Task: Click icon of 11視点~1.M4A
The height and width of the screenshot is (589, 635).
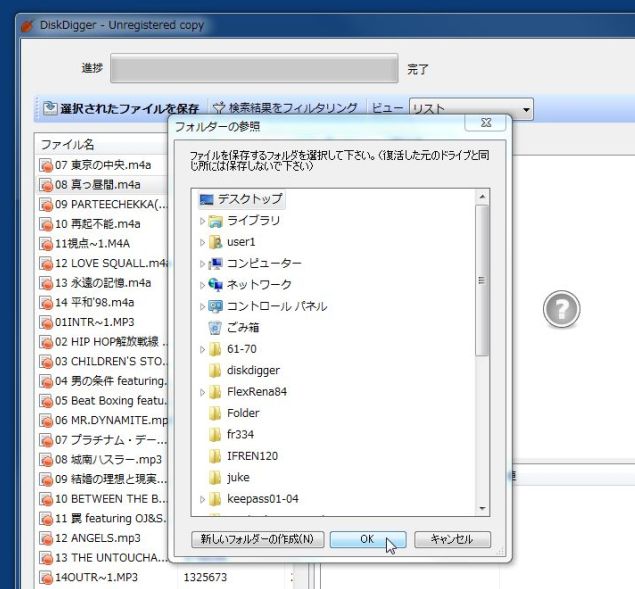Action: (46, 244)
